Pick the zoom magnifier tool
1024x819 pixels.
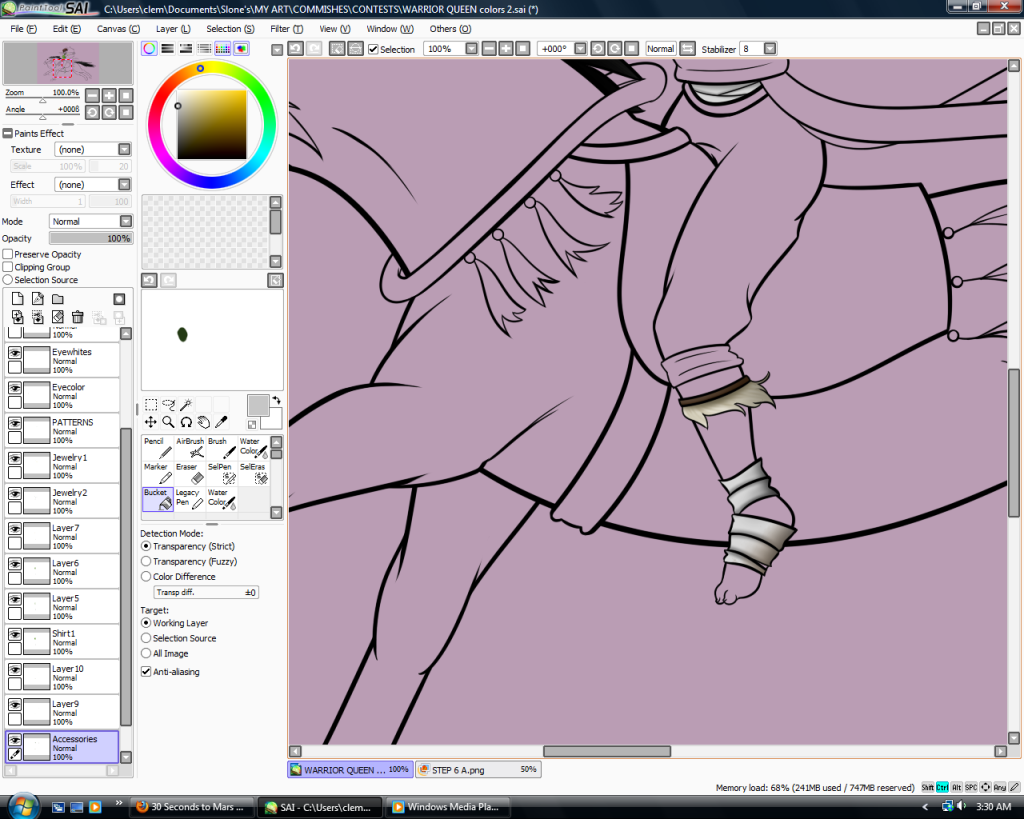(x=168, y=422)
